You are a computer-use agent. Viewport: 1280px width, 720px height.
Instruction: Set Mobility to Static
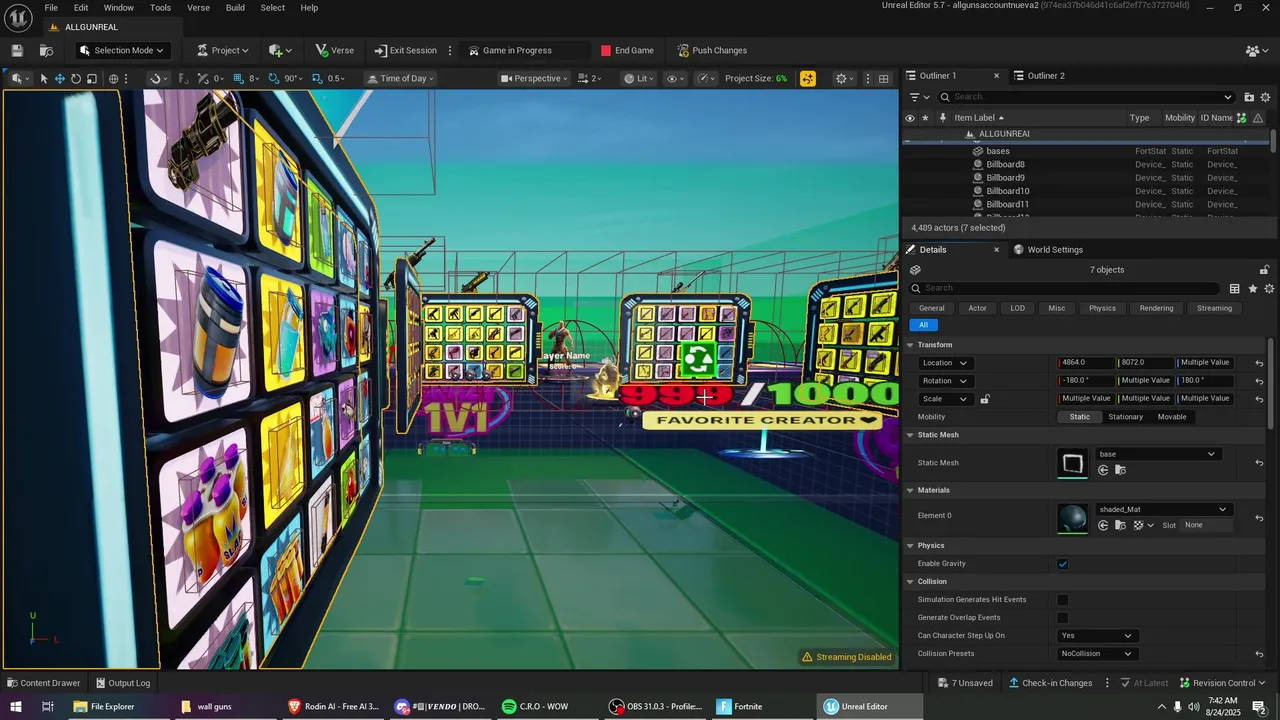tap(1080, 417)
